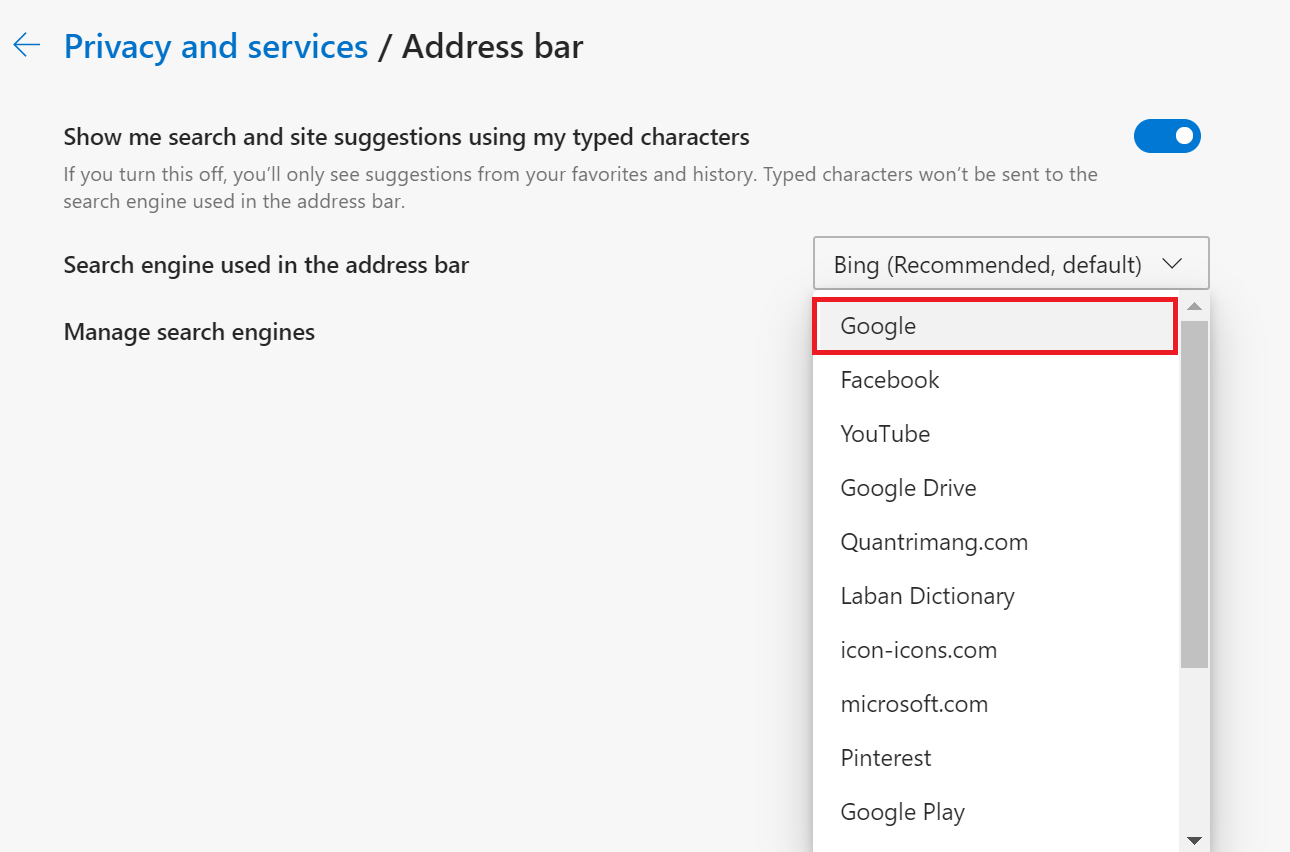The height and width of the screenshot is (852, 1290).
Task: Choose Google Drive in the dropdown list
Action: (996, 488)
